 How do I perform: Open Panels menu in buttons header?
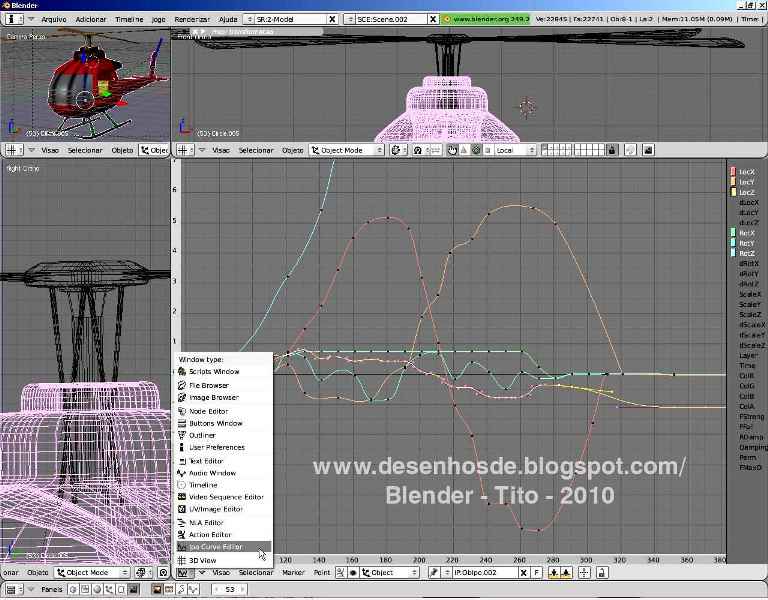(51, 590)
